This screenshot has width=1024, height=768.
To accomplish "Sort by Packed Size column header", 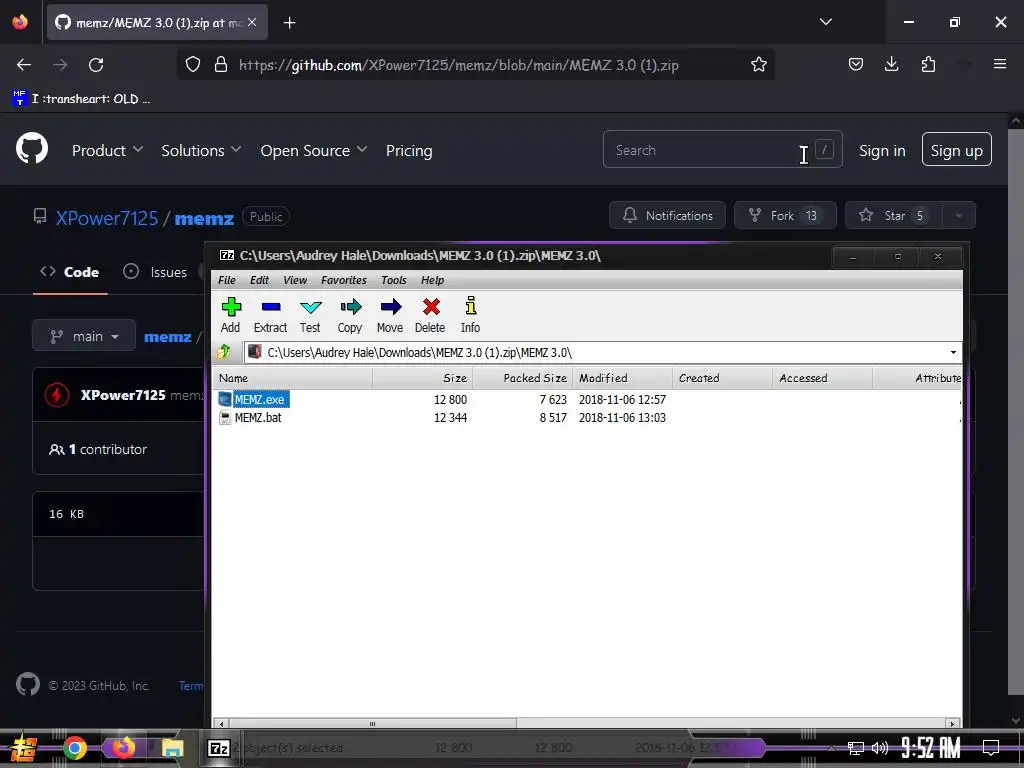I will [x=522, y=378].
